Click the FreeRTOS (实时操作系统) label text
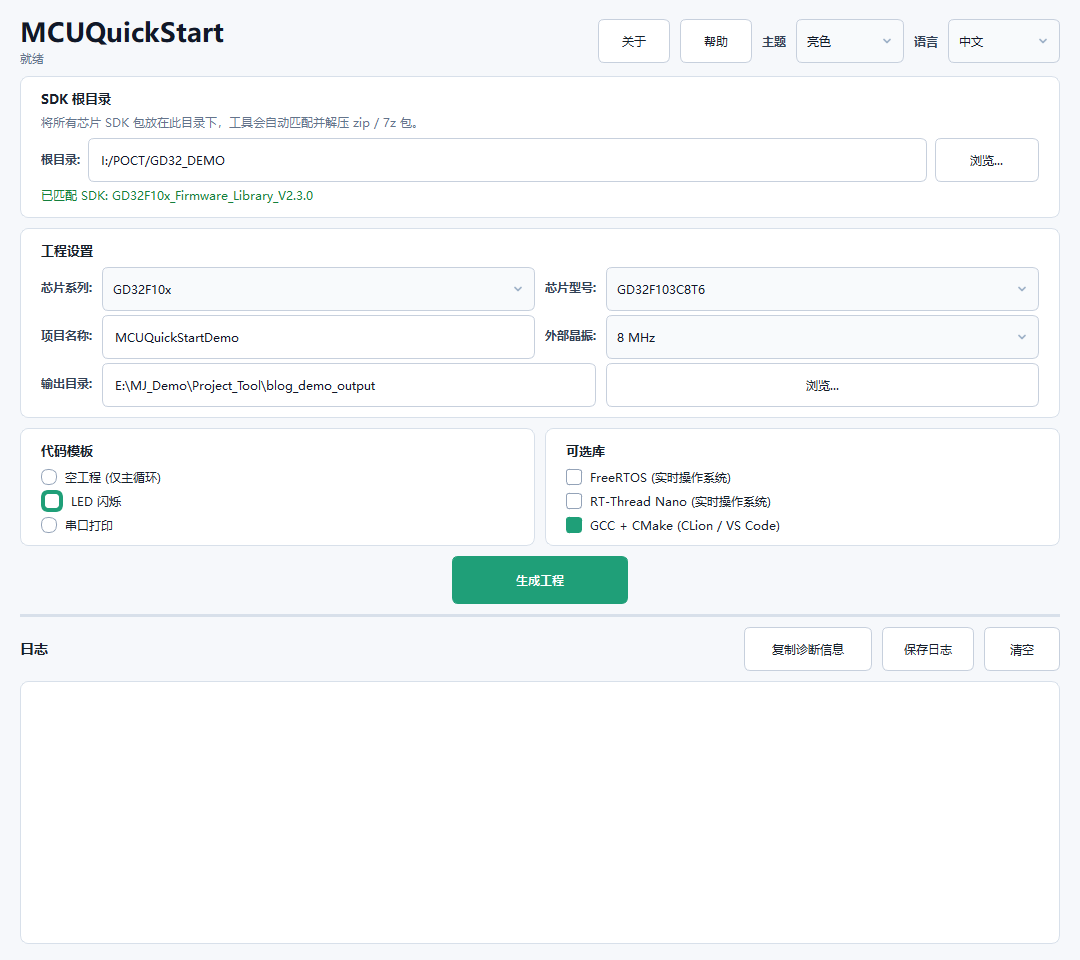The image size is (1080, 960). [660, 477]
